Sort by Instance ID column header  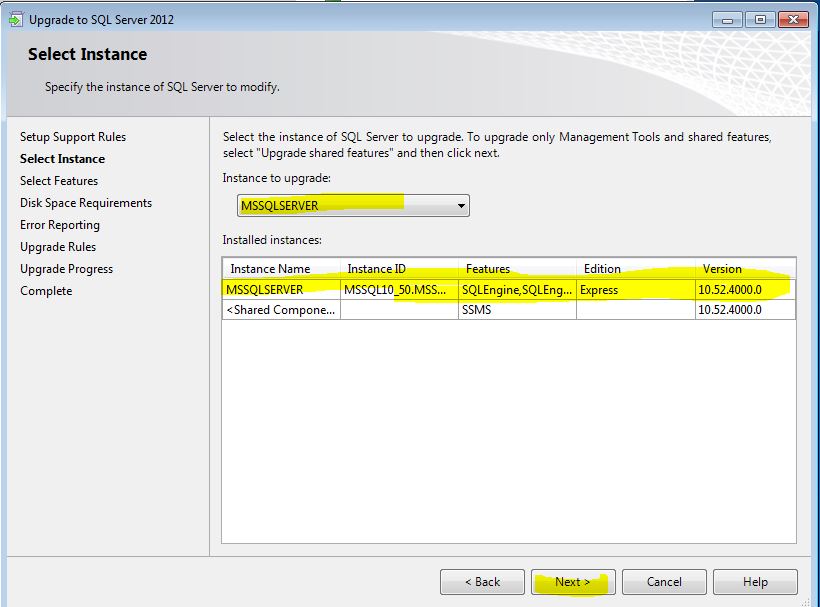click(x=400, y=269)
